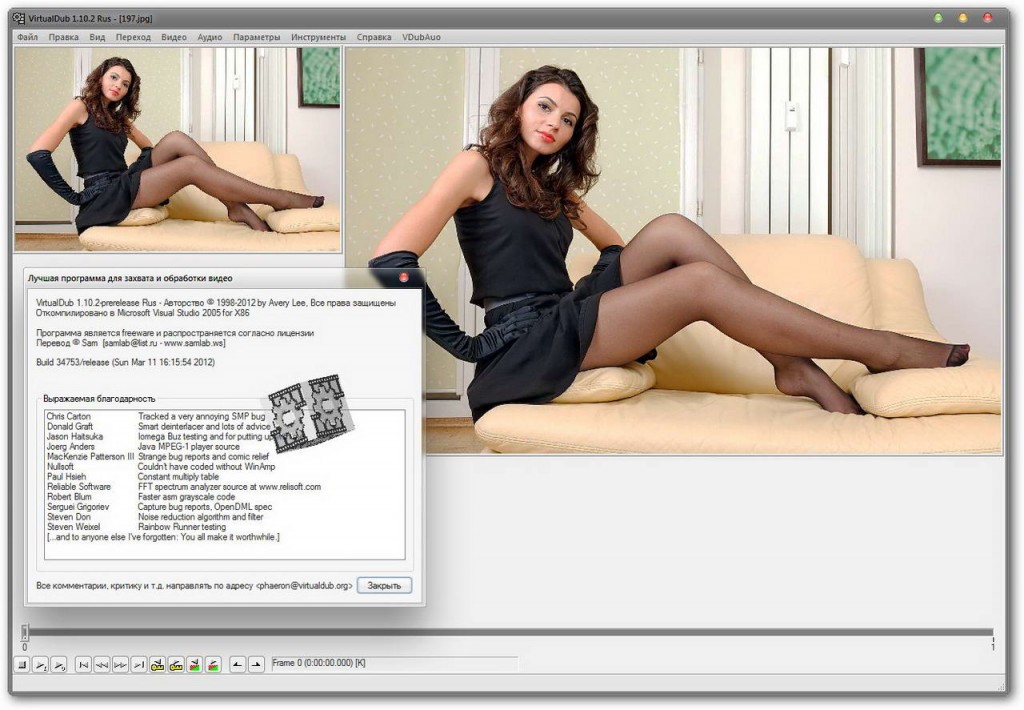Click the Закрыть button in the dialog
Screen dimensions: 1024x710
point(384,586)
